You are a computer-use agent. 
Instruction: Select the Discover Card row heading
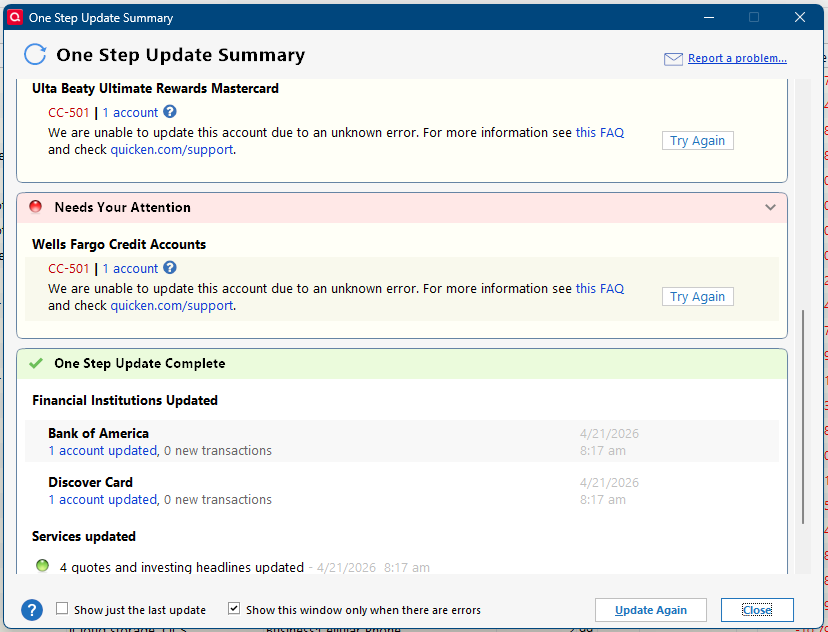[x=90, y=482]
